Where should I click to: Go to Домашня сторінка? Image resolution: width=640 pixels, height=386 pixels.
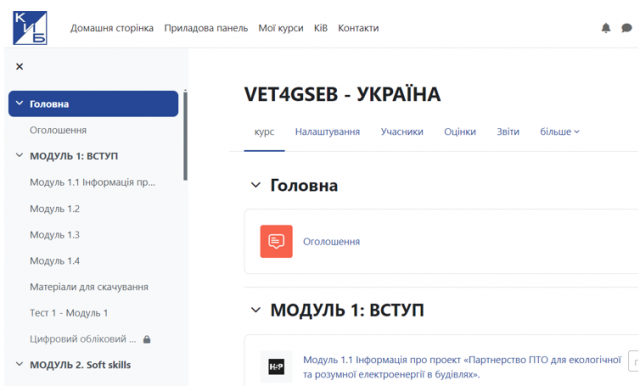(x=112, y=28)
